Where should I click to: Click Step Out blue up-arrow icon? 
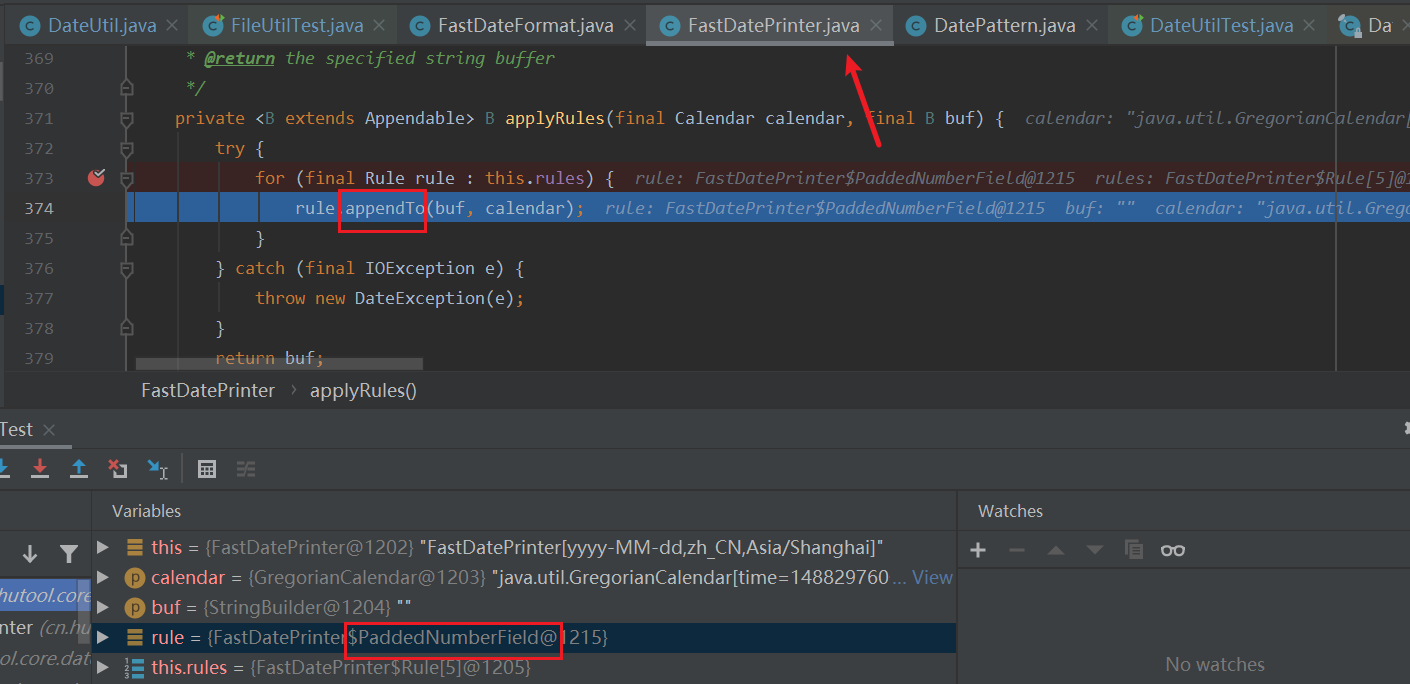[79, 468]
